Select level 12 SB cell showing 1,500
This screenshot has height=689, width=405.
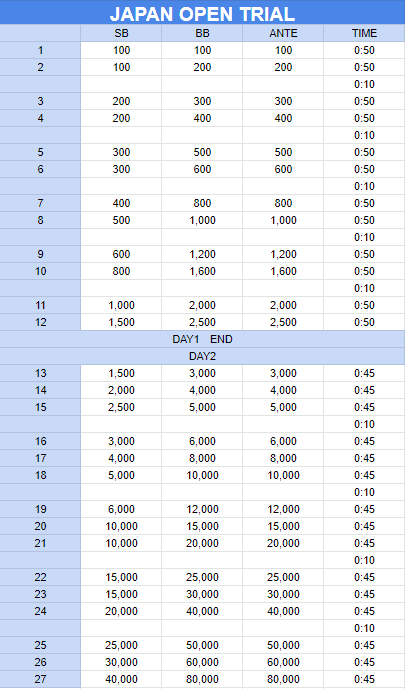tap(121, 322)
